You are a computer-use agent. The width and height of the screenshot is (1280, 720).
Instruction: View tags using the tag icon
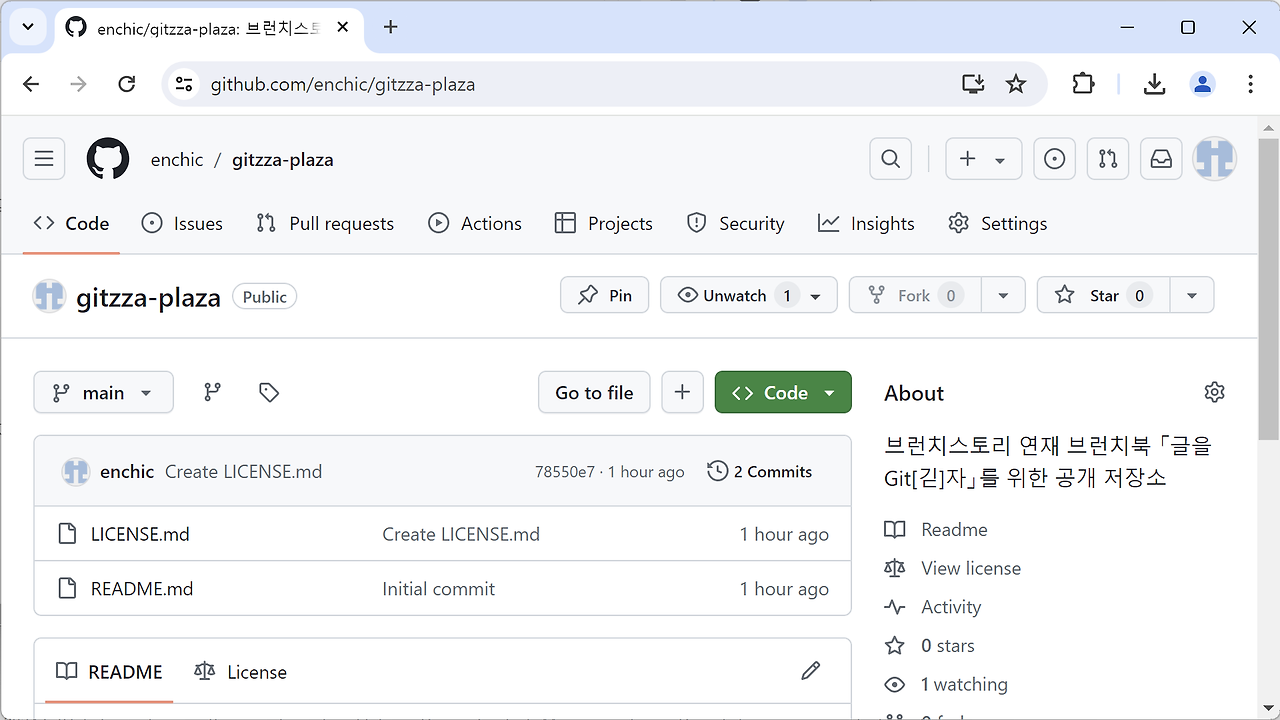coord(268,392)
